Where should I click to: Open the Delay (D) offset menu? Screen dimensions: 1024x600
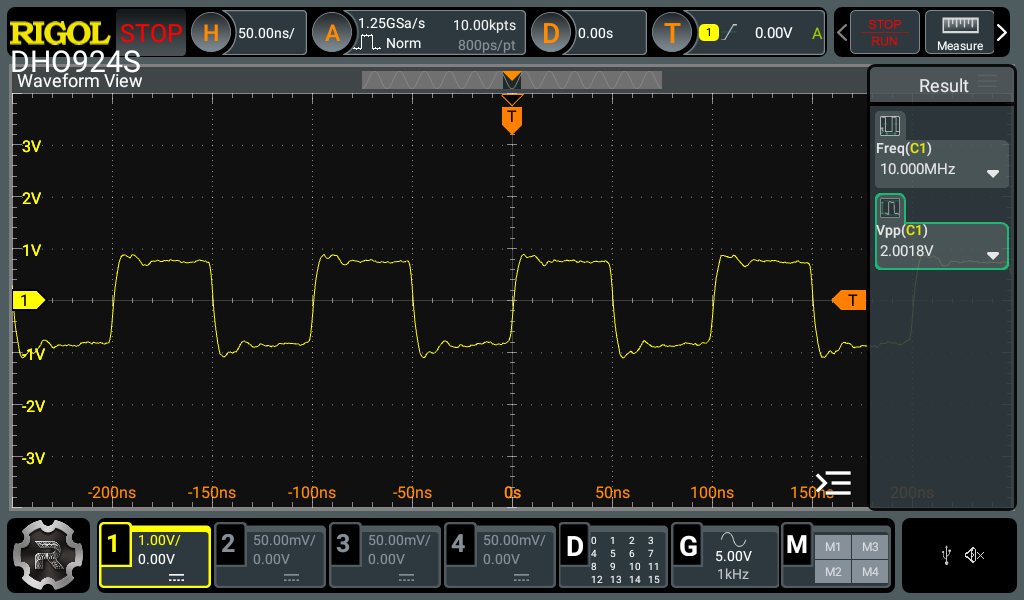click(551, 33)
